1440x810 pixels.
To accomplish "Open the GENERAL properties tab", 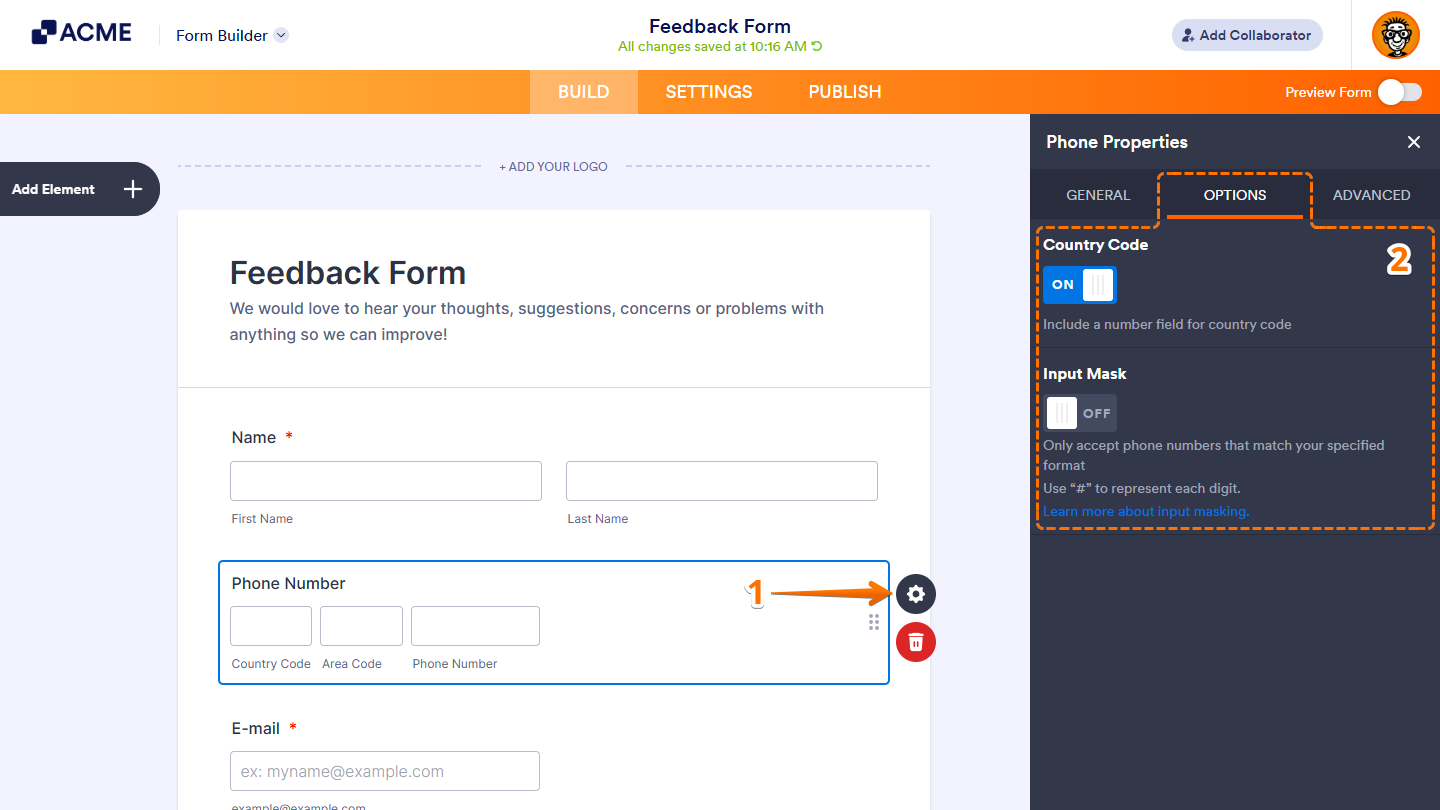I will (1097, 195).
